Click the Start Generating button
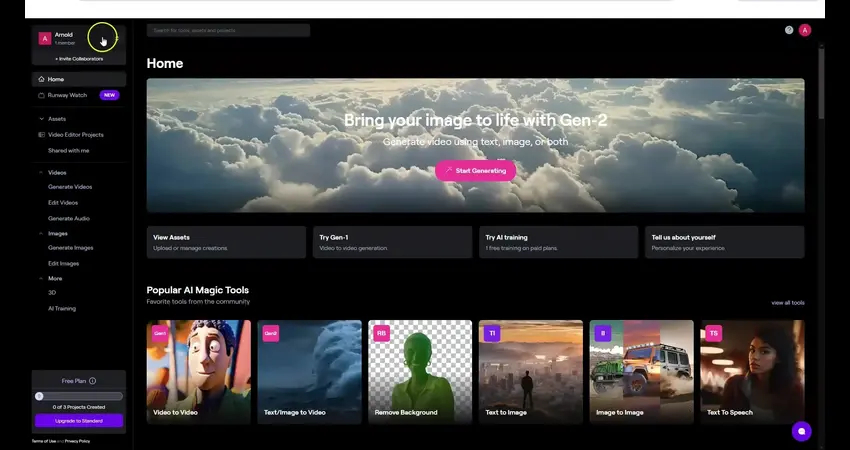The image size is (850, 450). (475, 171)
